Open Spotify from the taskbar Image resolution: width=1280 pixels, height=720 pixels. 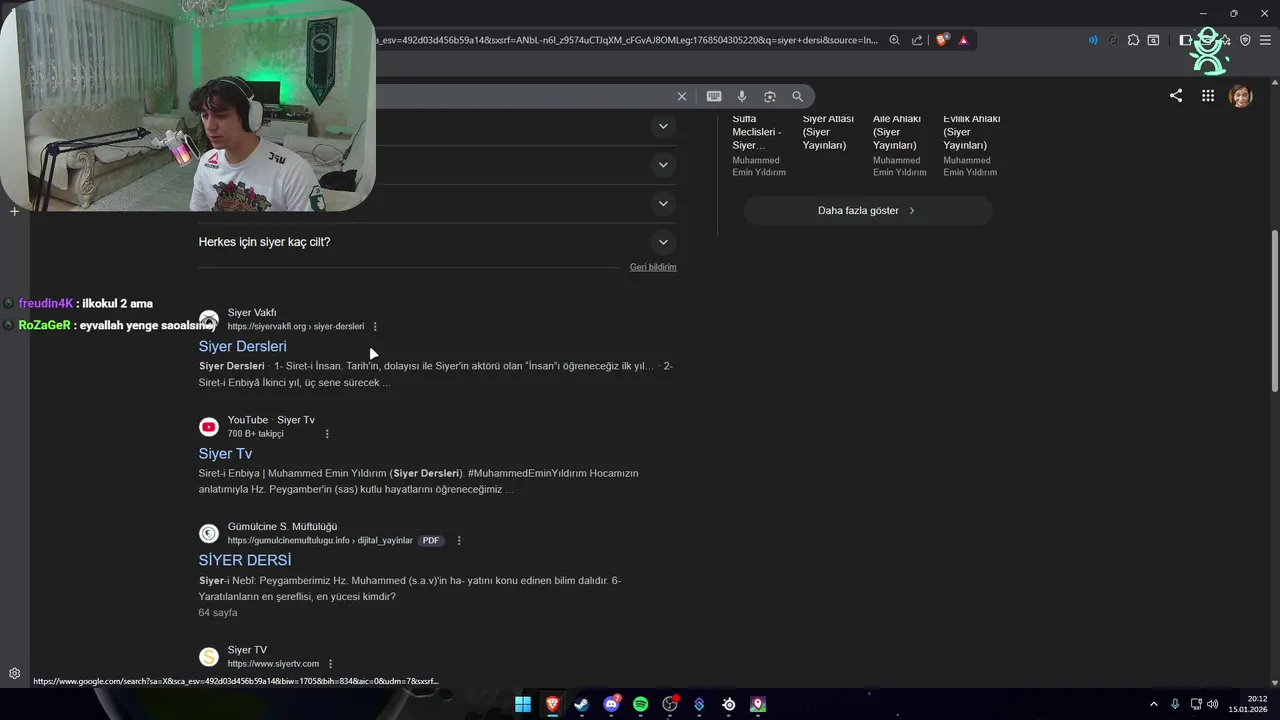tap(640, 704)
